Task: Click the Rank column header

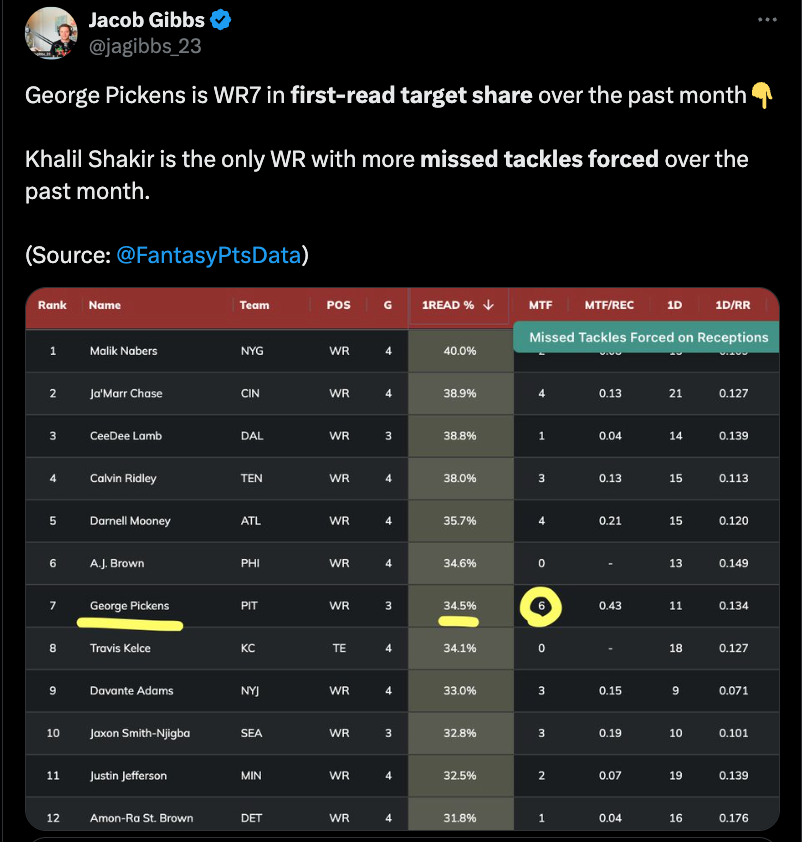Action: pyautogui.click(x=52, y=305)
